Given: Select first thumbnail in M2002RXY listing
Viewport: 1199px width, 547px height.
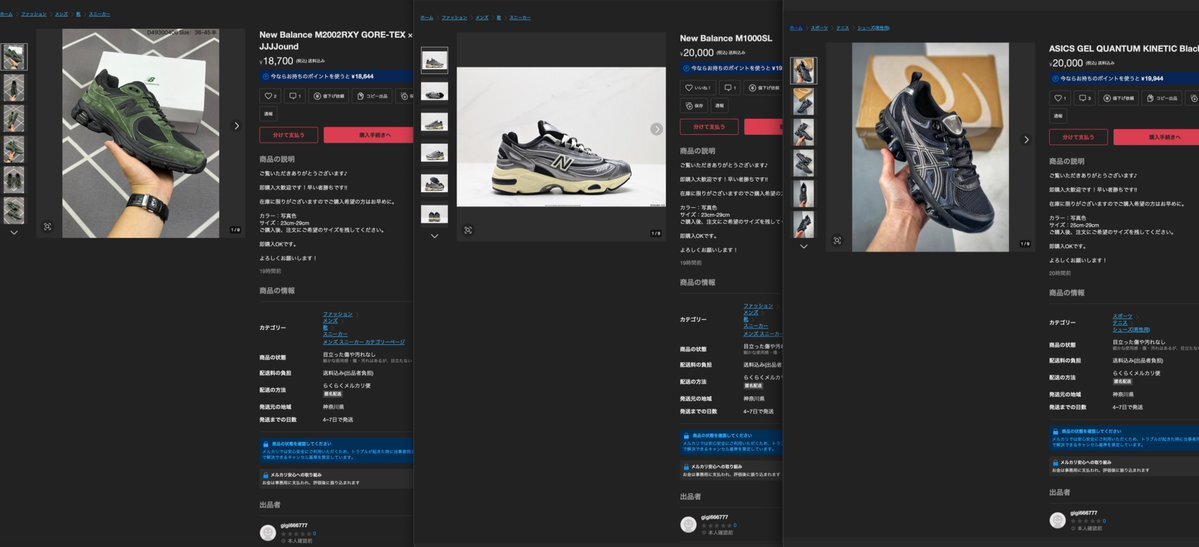Looking at the screenshot, I should coord(14,57).
